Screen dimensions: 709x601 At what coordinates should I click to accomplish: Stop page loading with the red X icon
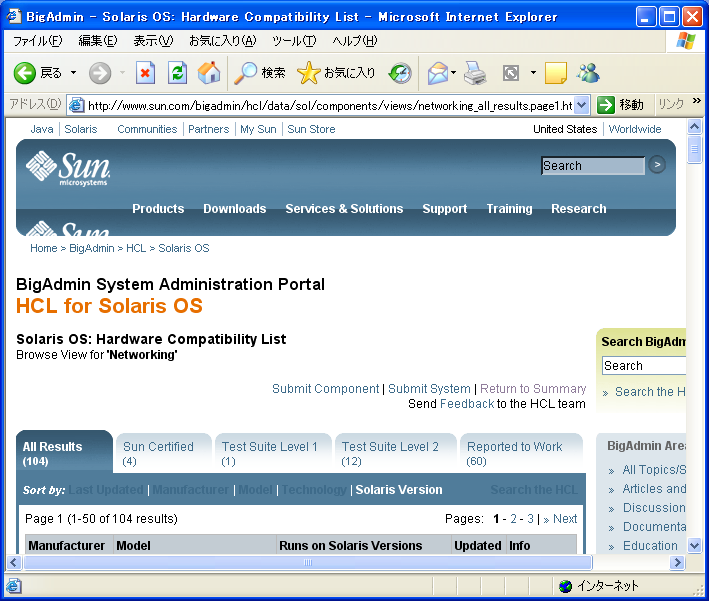(x=145, y=73)
